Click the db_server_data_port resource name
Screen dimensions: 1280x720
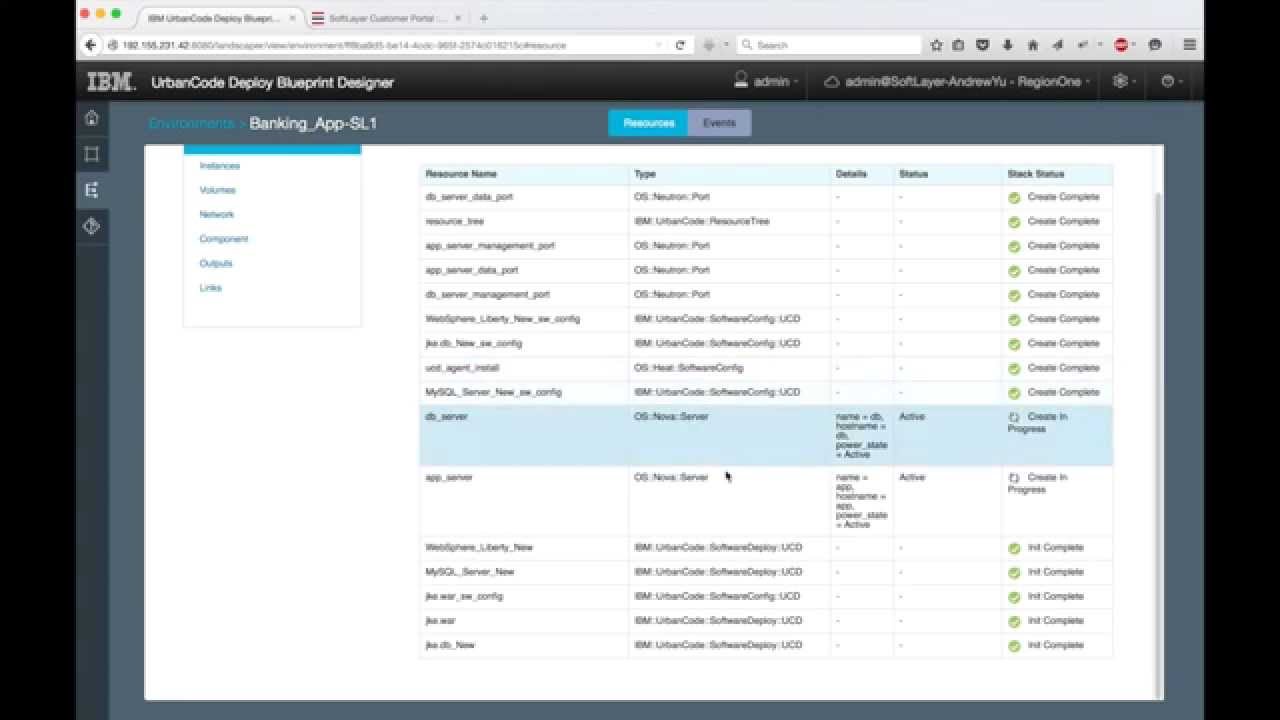tap(469, 197)
